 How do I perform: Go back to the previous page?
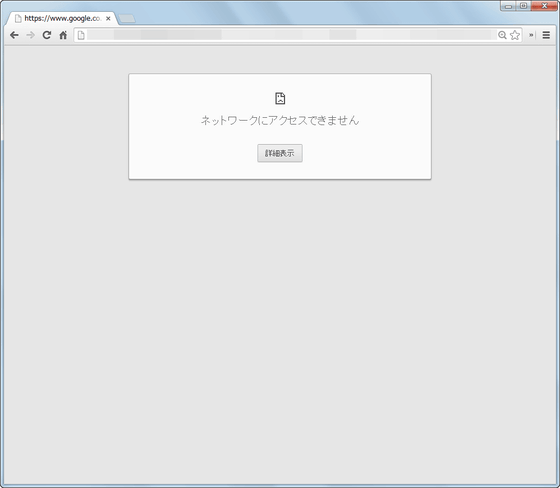[14, 35]
